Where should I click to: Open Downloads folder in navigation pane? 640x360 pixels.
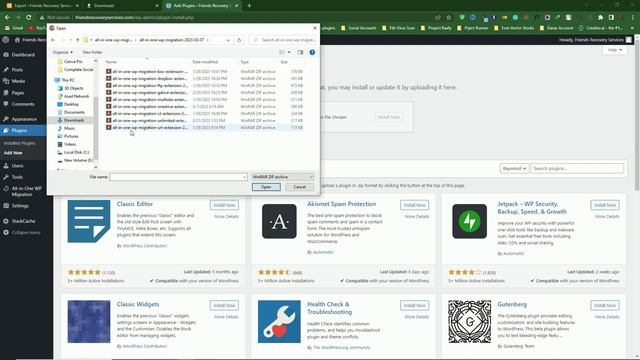(74, 120)
